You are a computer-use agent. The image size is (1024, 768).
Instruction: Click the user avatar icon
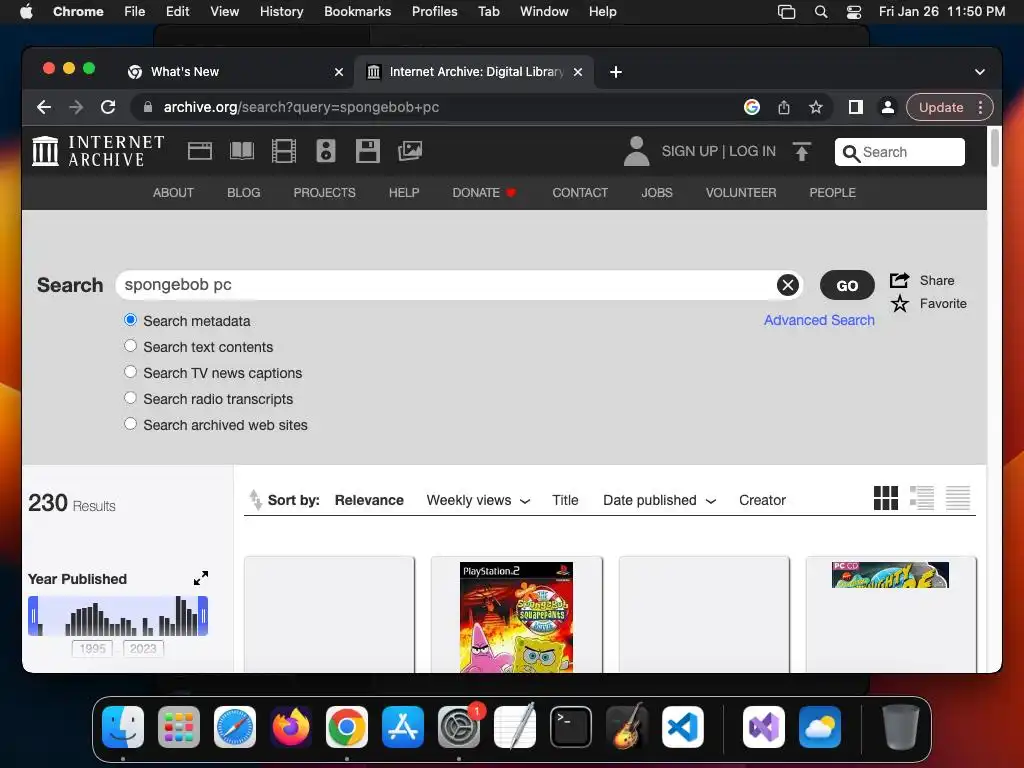point(636,151)
